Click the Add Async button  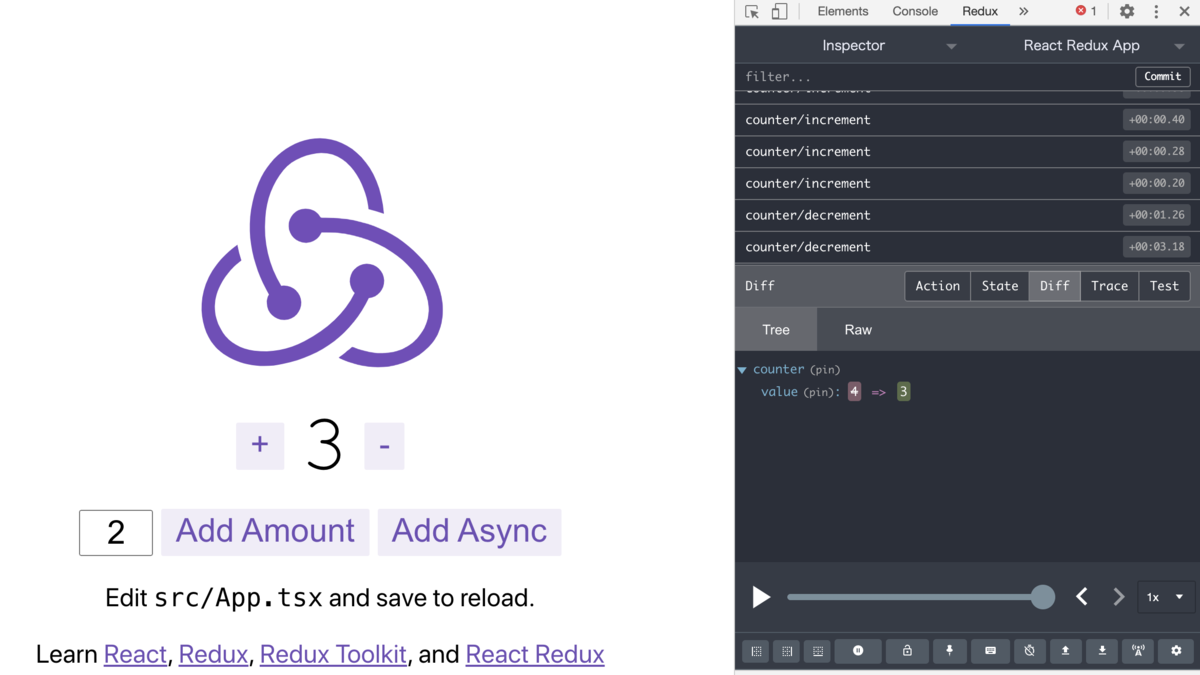tap(469, 531)
